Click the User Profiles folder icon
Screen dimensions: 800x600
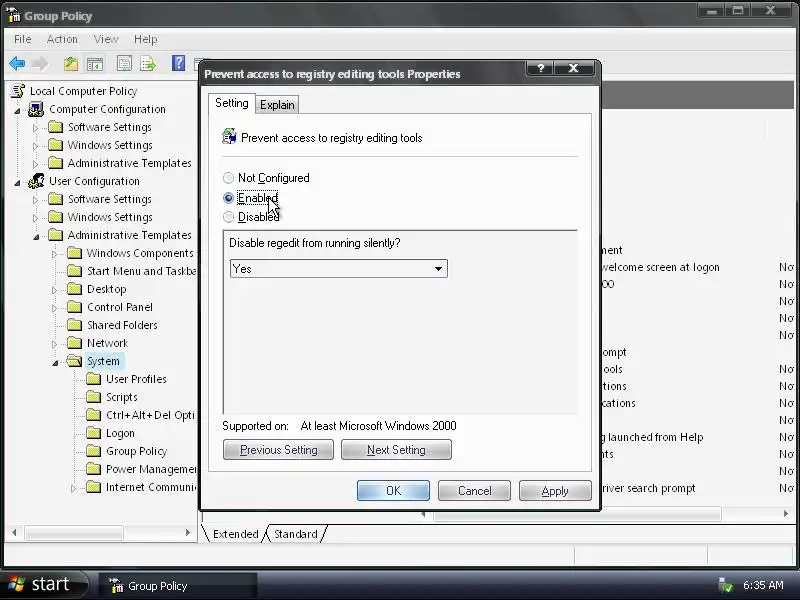(x=93, y=379)
